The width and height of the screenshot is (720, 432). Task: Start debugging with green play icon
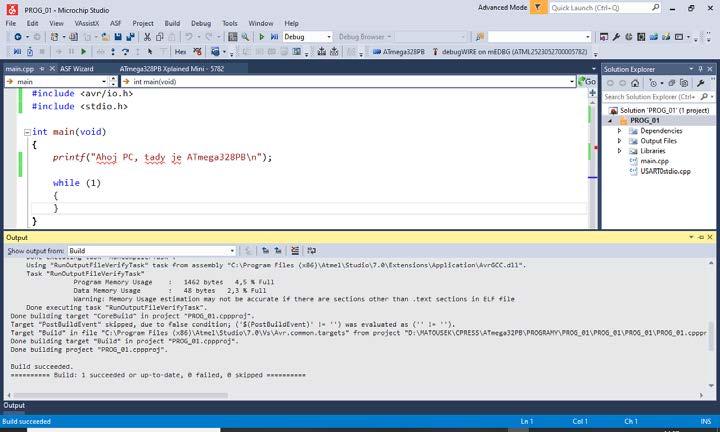pos(261,37)
